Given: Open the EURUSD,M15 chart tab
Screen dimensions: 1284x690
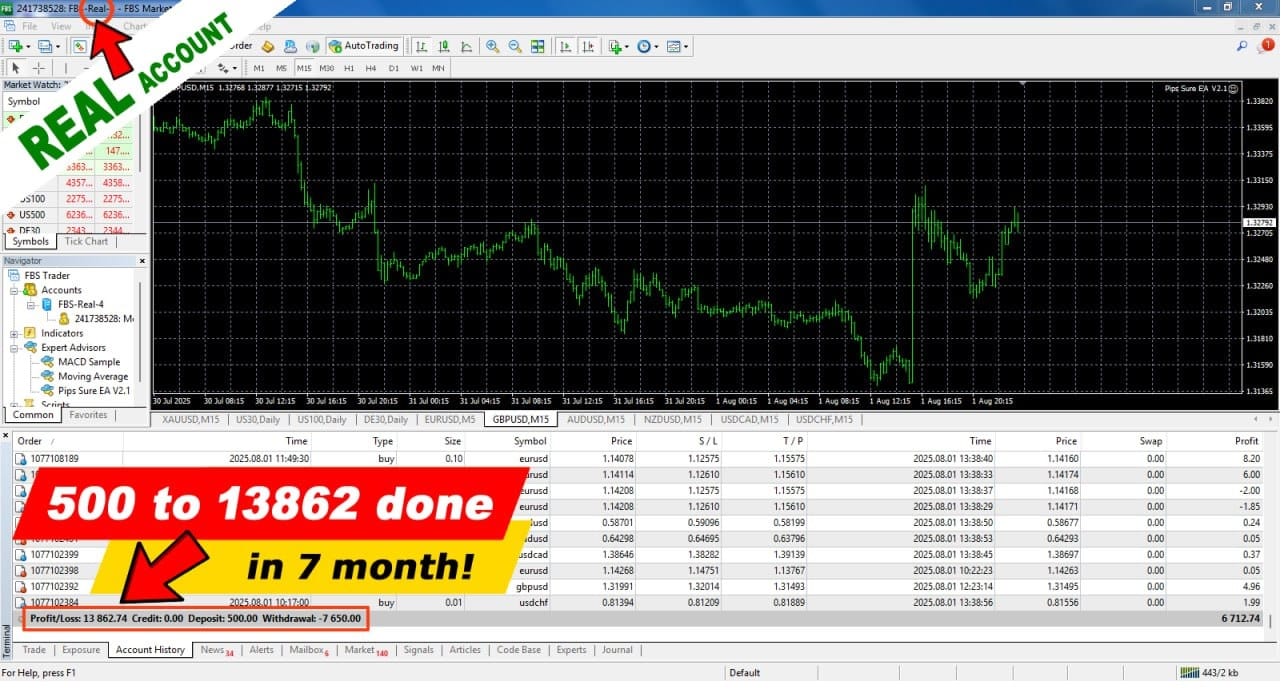Looking at the screenshot, I should coord(447,420).
